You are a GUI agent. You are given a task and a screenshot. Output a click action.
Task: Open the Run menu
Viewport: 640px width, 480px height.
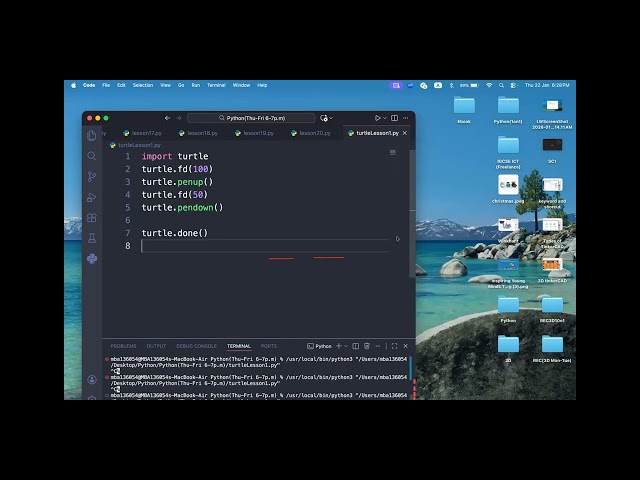click(x=196, y=85)
